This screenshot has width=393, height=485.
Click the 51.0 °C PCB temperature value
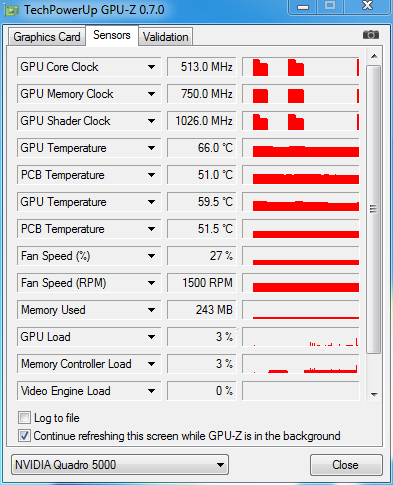[202, 175]
